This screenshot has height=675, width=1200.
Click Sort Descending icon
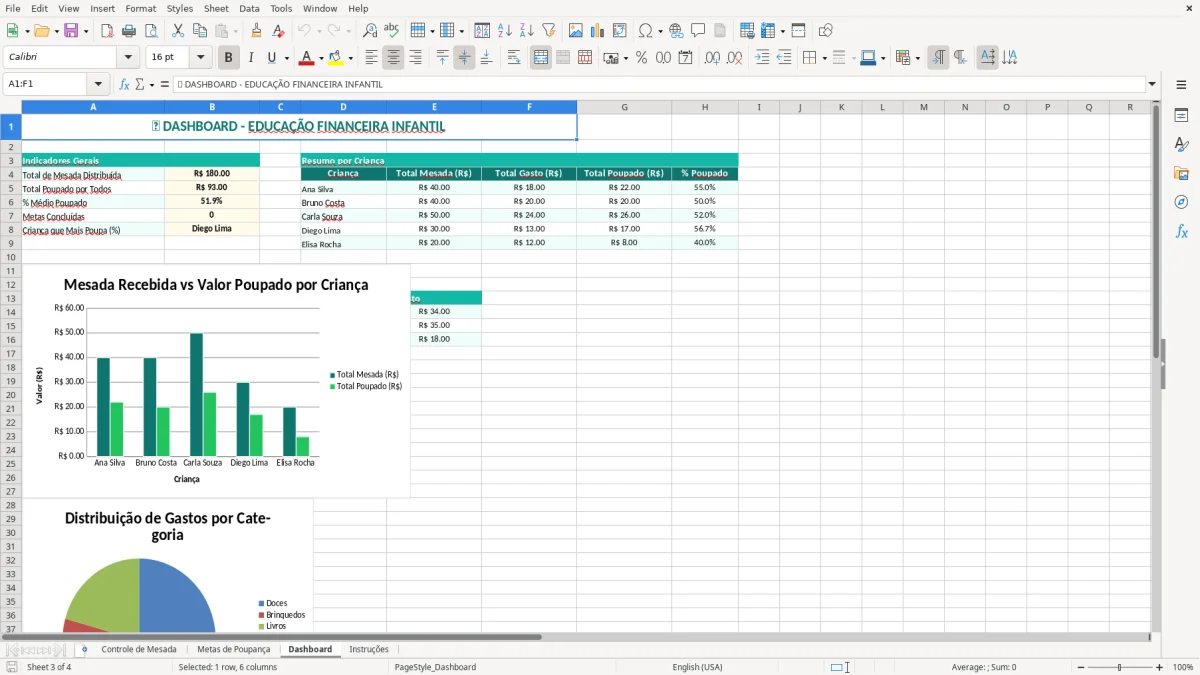coord(527,31)
